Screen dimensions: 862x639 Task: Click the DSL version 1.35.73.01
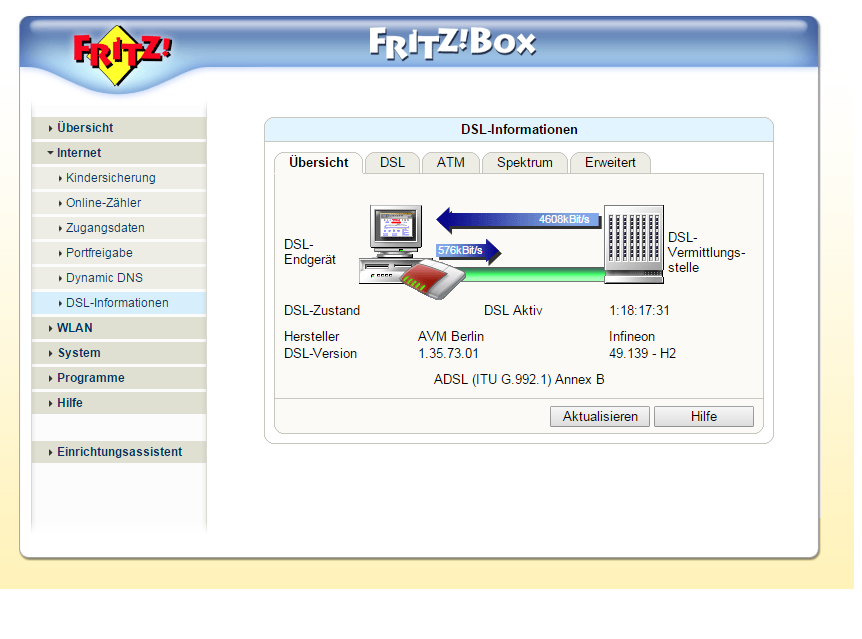(448, 354)
